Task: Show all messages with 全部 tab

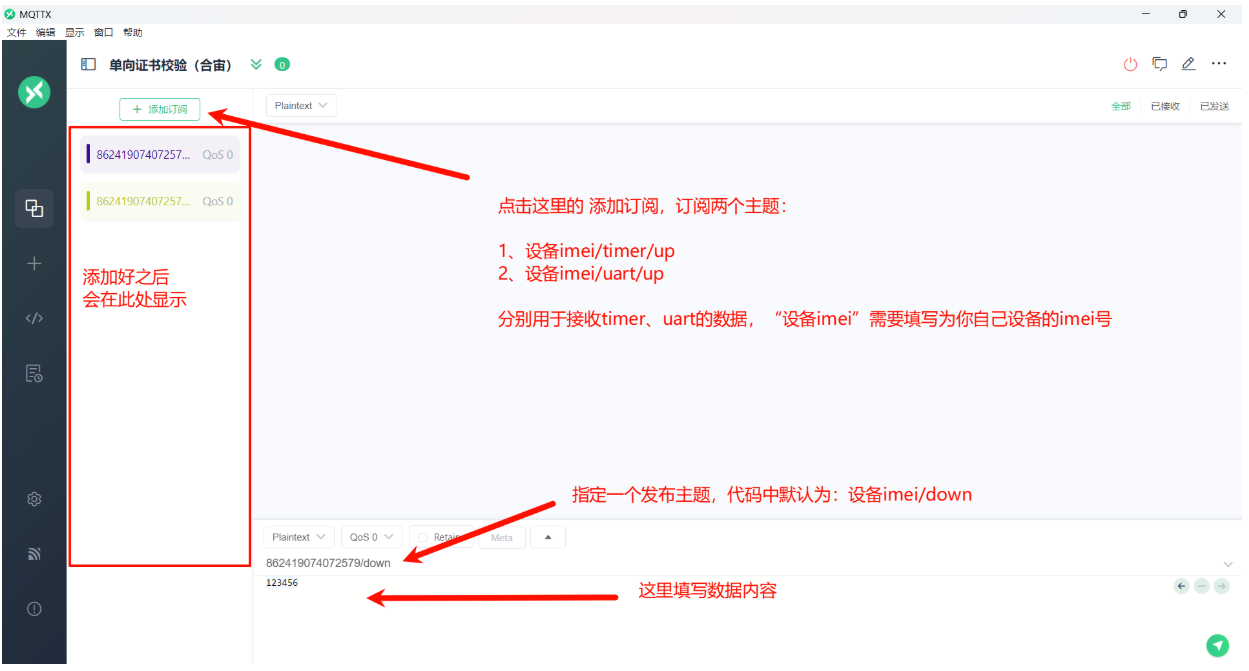Action: [x=1121, y=106]
